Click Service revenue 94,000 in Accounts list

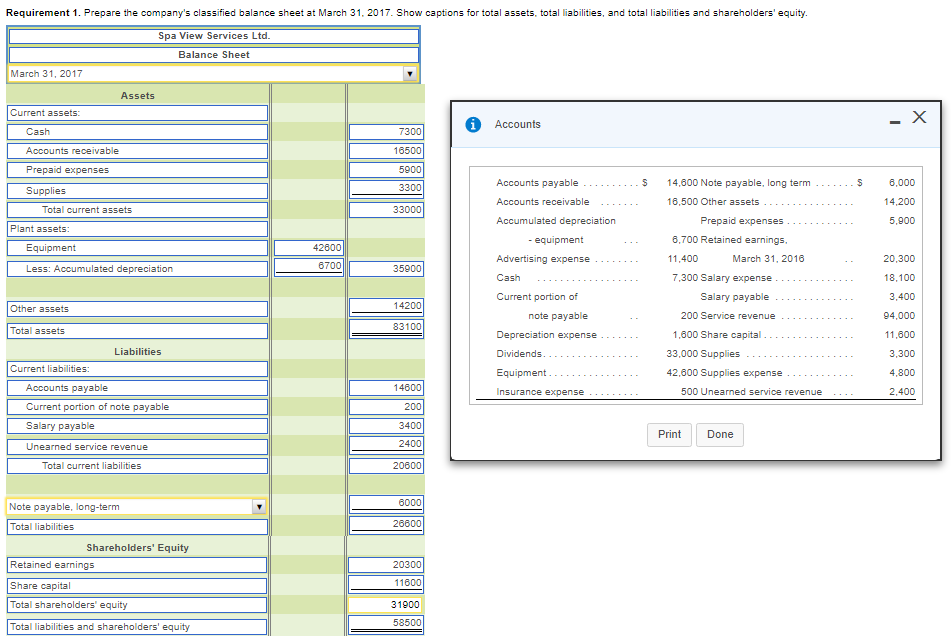point(807,315)
